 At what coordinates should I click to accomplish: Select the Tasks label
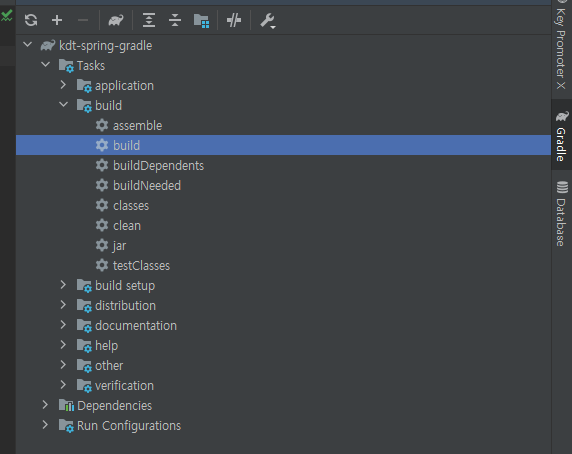click(x=91, y=66)
